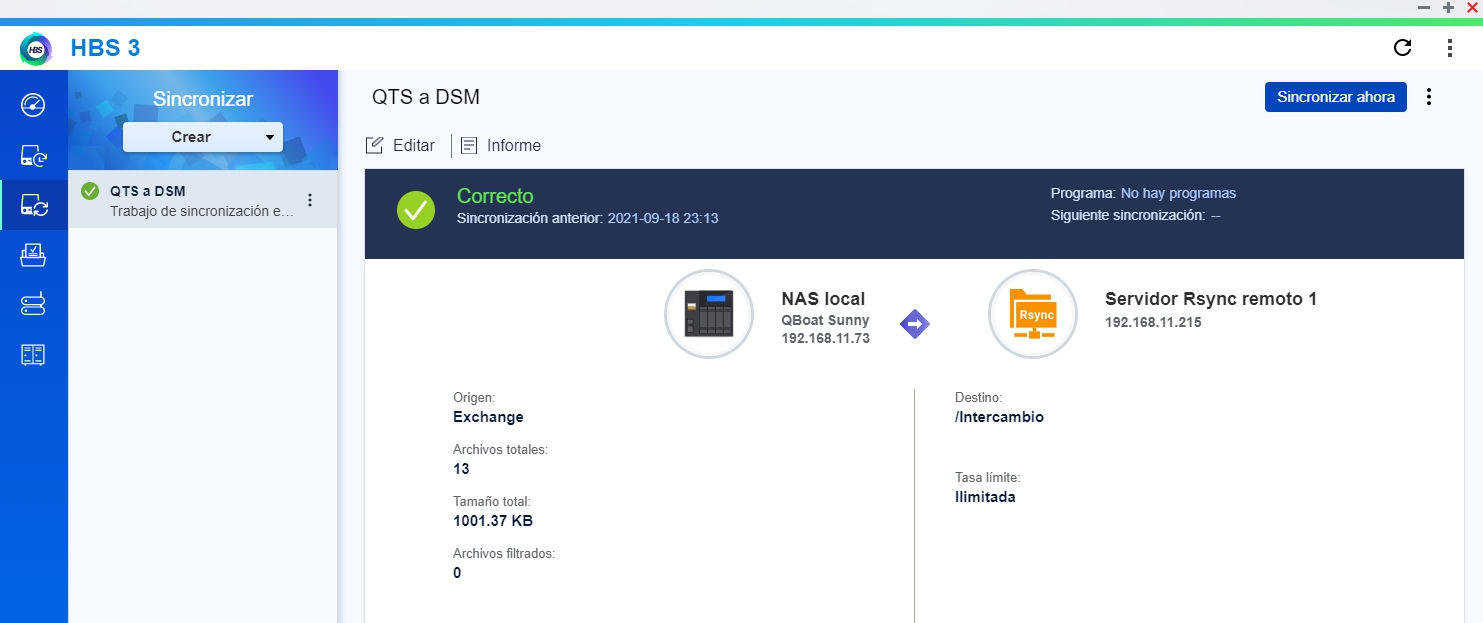Open the Overview dashboard sidebar icon
1483x623 pixels.
click(33, 104)
